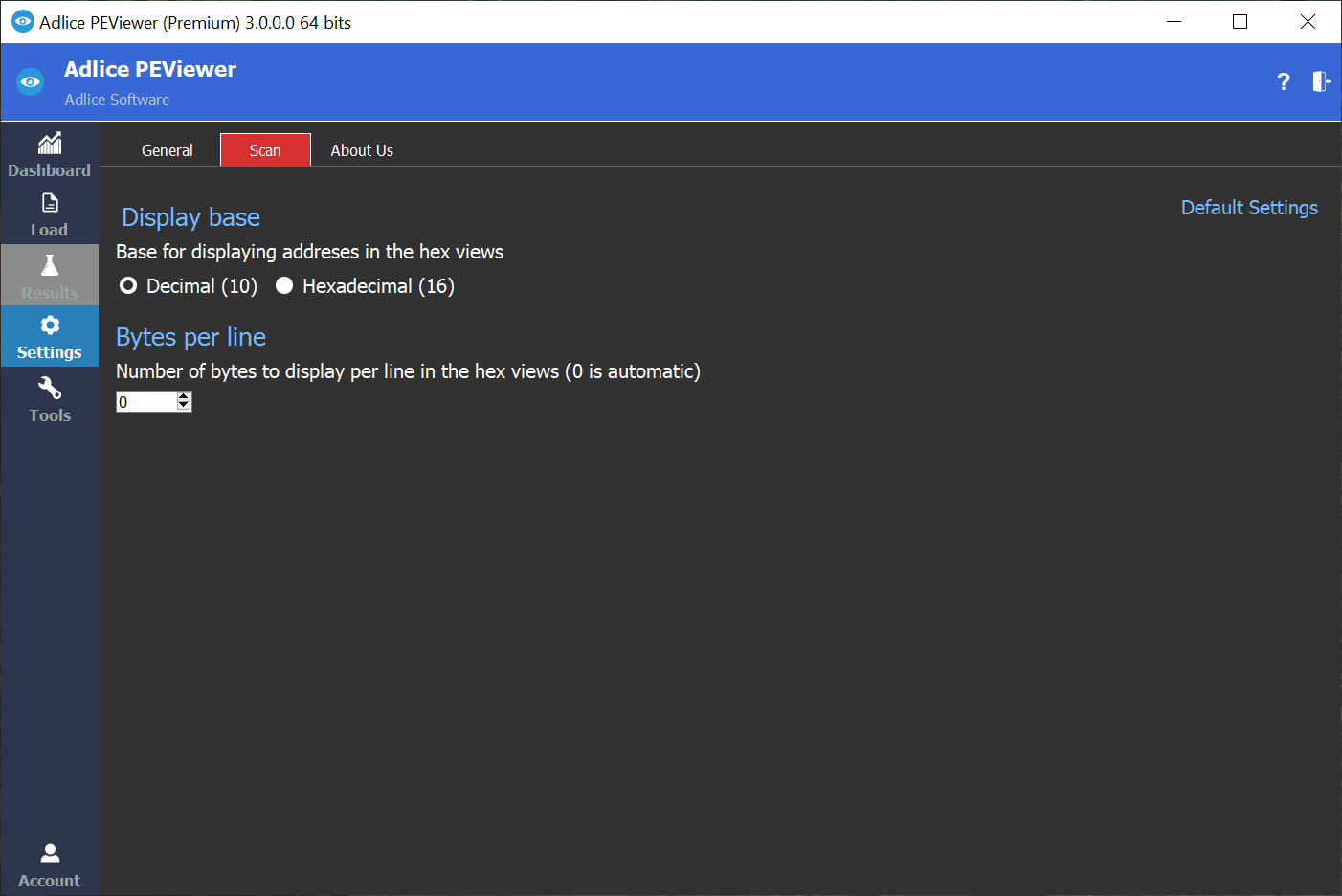Click the help question mark icon

[1284, 82]
